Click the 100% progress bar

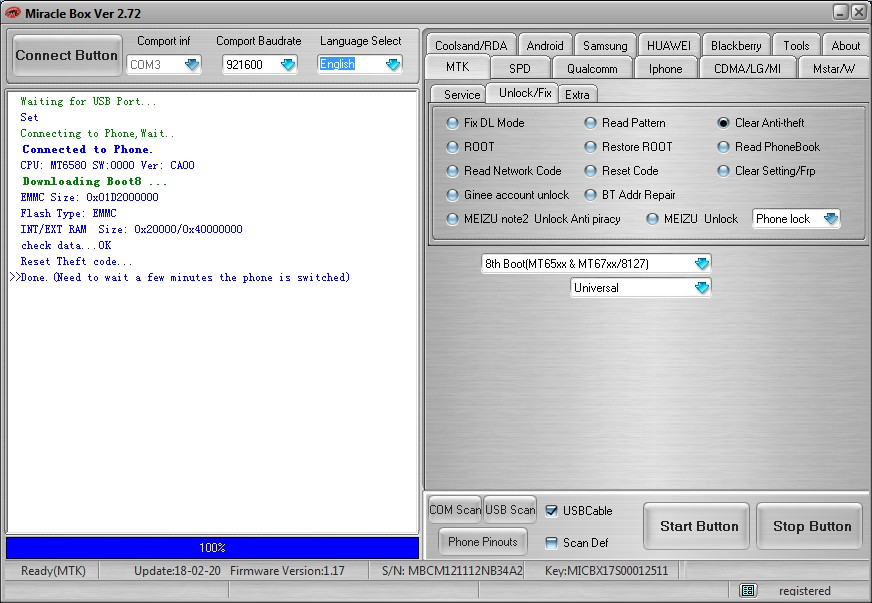[212, 547]
